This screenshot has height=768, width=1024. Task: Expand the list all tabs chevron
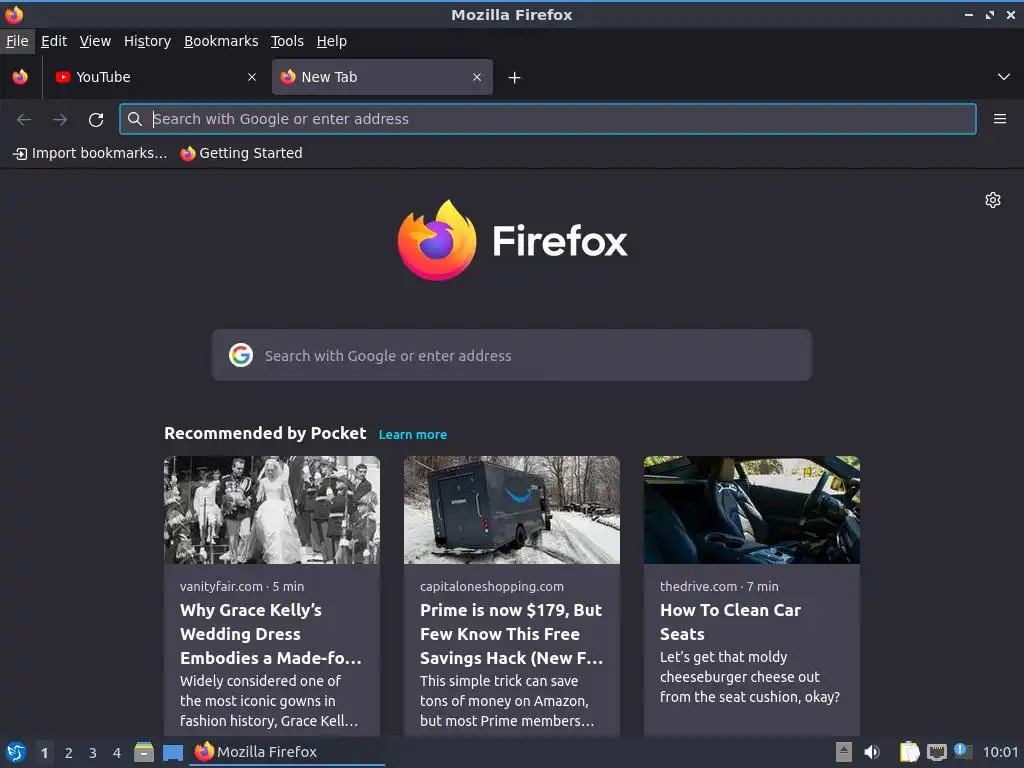click(x=1003, y=77)
